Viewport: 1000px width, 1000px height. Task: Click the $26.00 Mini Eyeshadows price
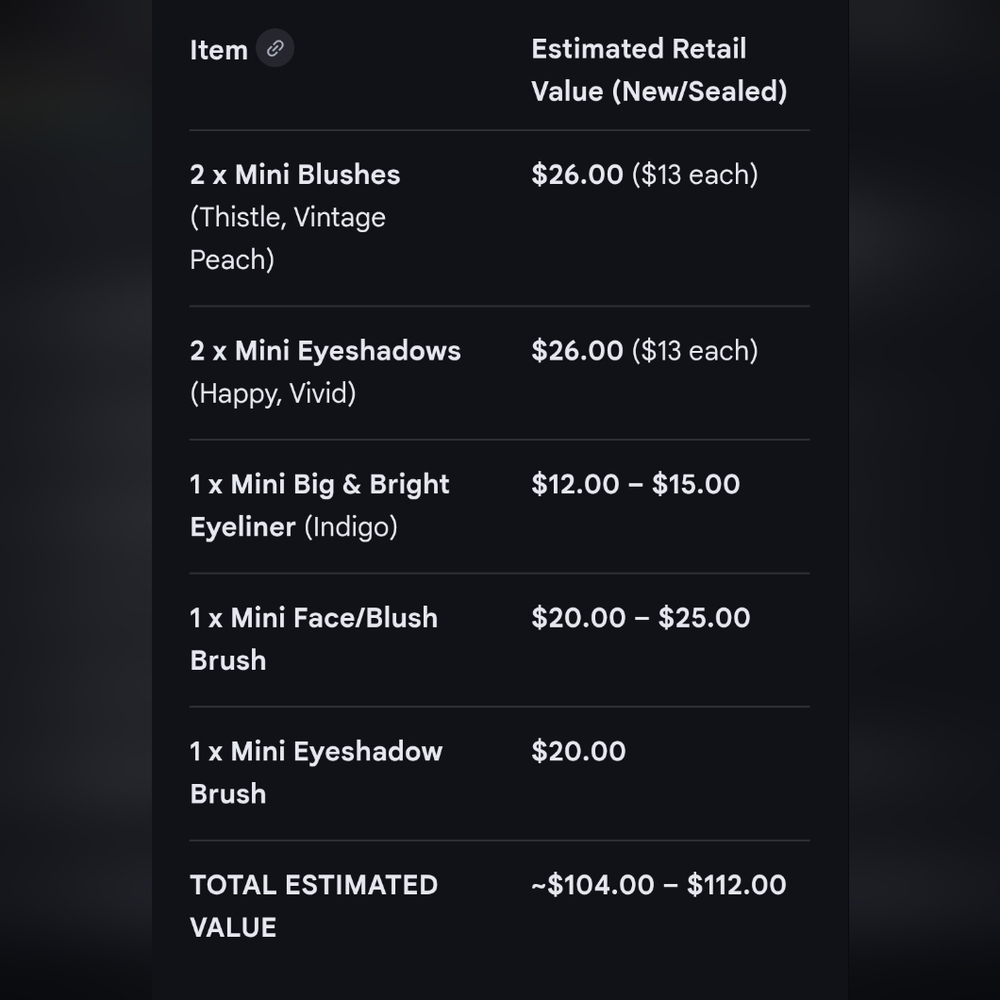coord(577,351)
